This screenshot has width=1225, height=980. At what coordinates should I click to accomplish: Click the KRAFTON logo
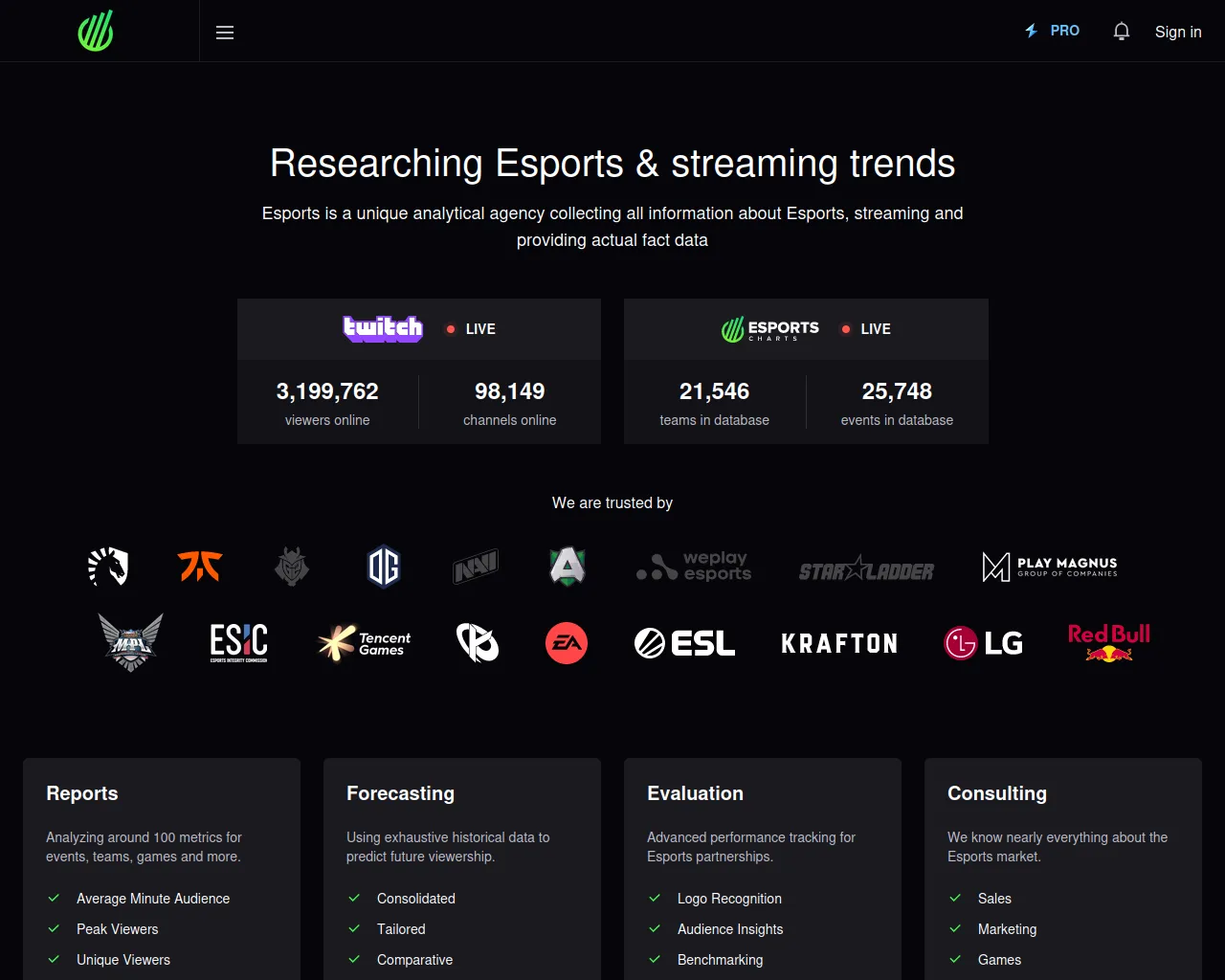839,643
